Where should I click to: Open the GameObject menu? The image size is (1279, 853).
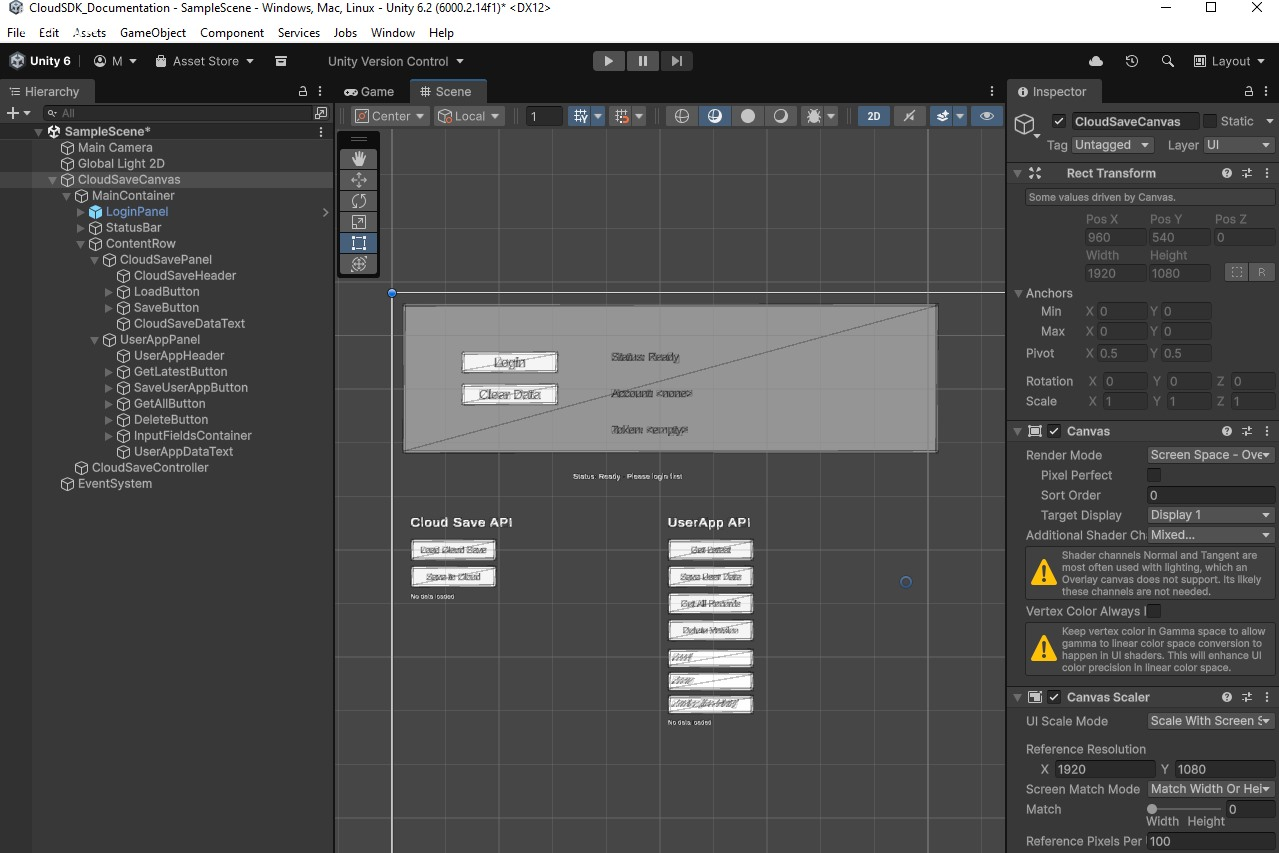153,33
